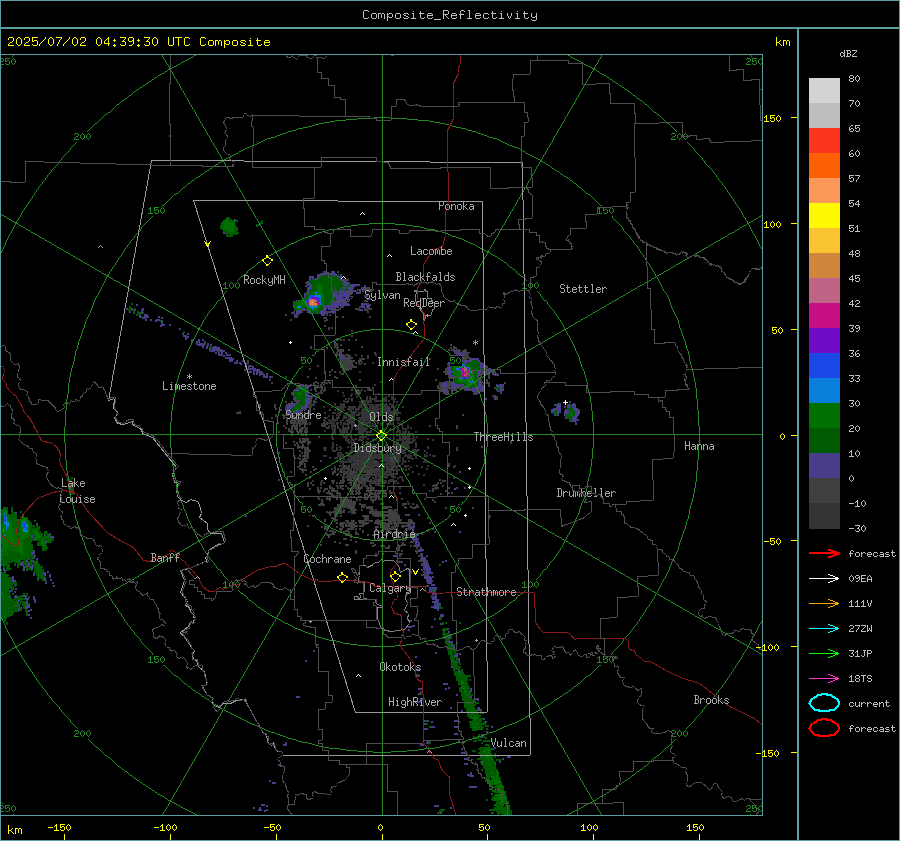Click the Strathmore label

tap(486, 592)
